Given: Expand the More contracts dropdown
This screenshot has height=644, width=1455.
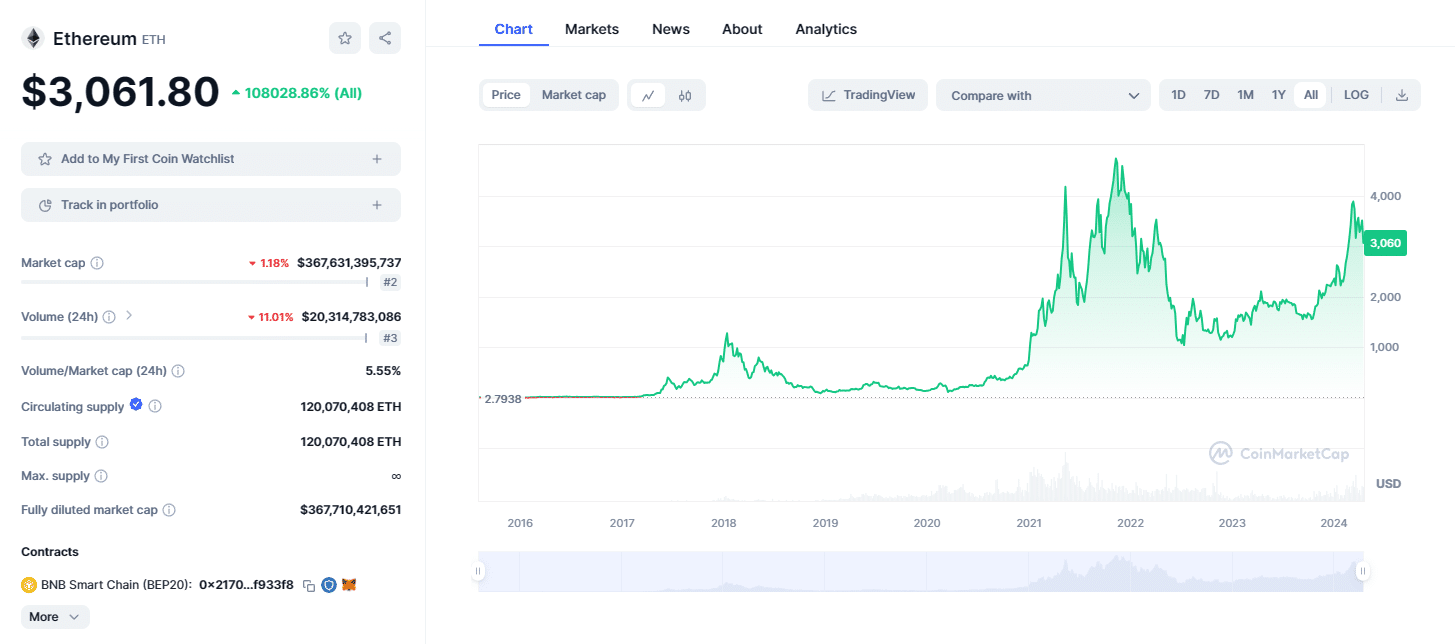Looking at the screenshot, I should pyautogui.click(x=55, y=617).
